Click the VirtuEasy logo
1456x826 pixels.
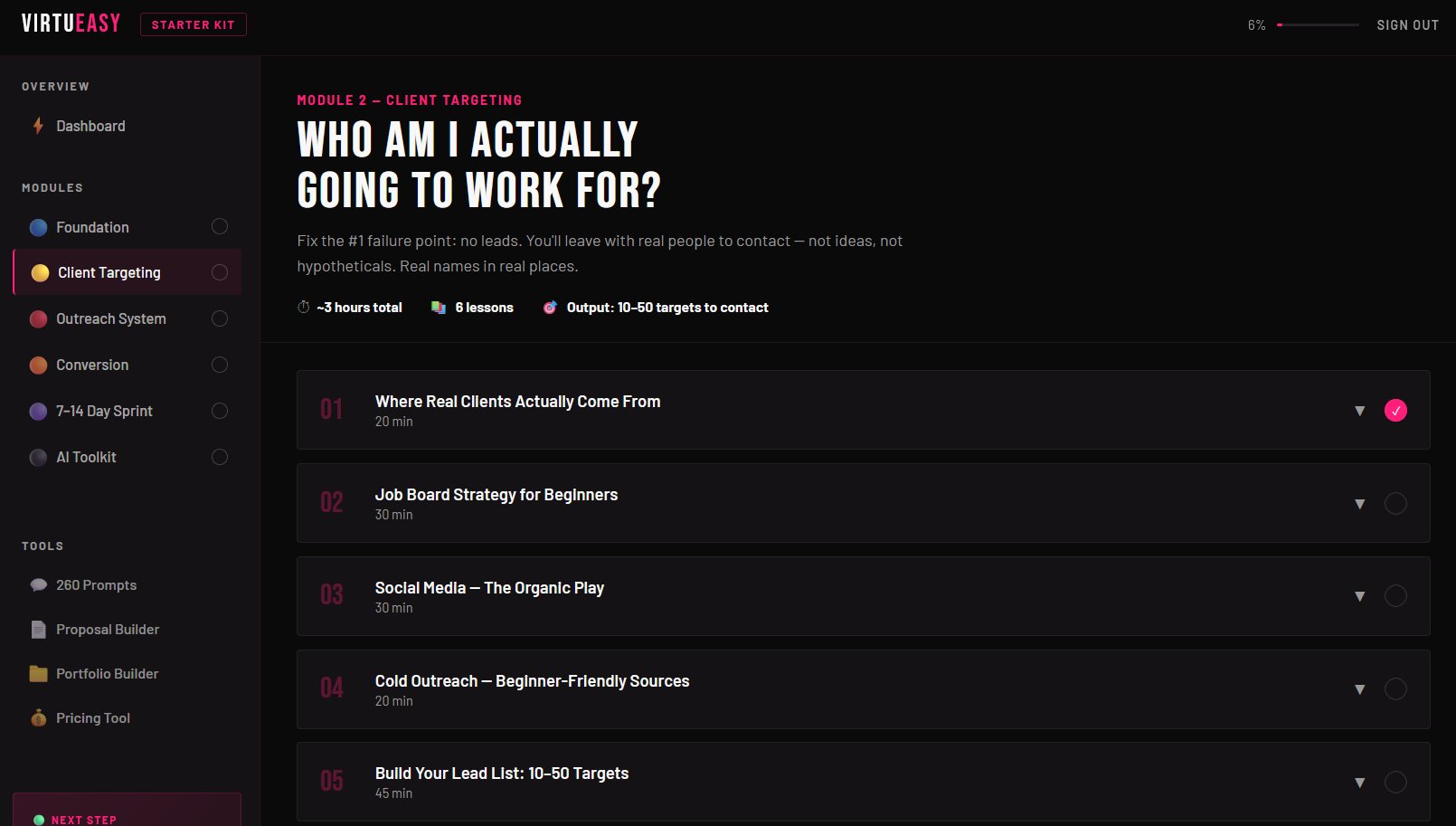[x=71, y=24]
